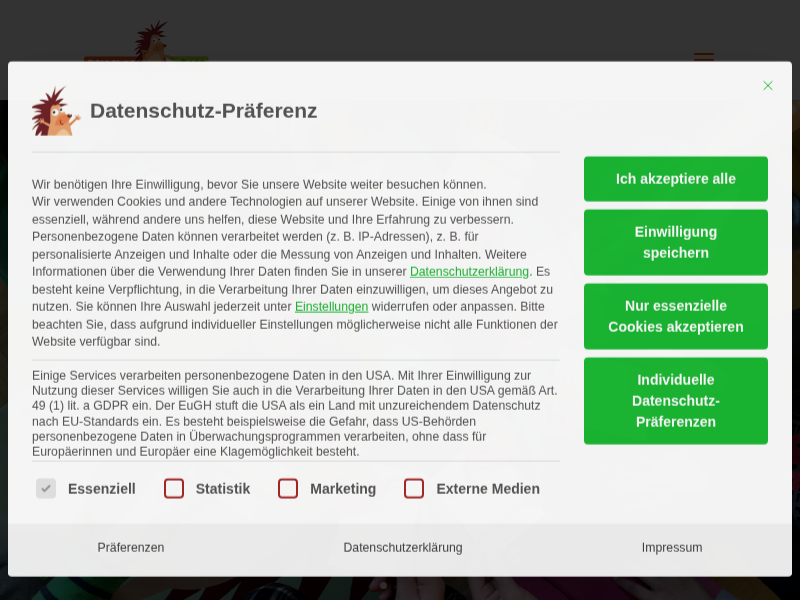Enable the Externe Medien checkbox
The width and height of the screenshot is (800, 600).
pos(414,489)
